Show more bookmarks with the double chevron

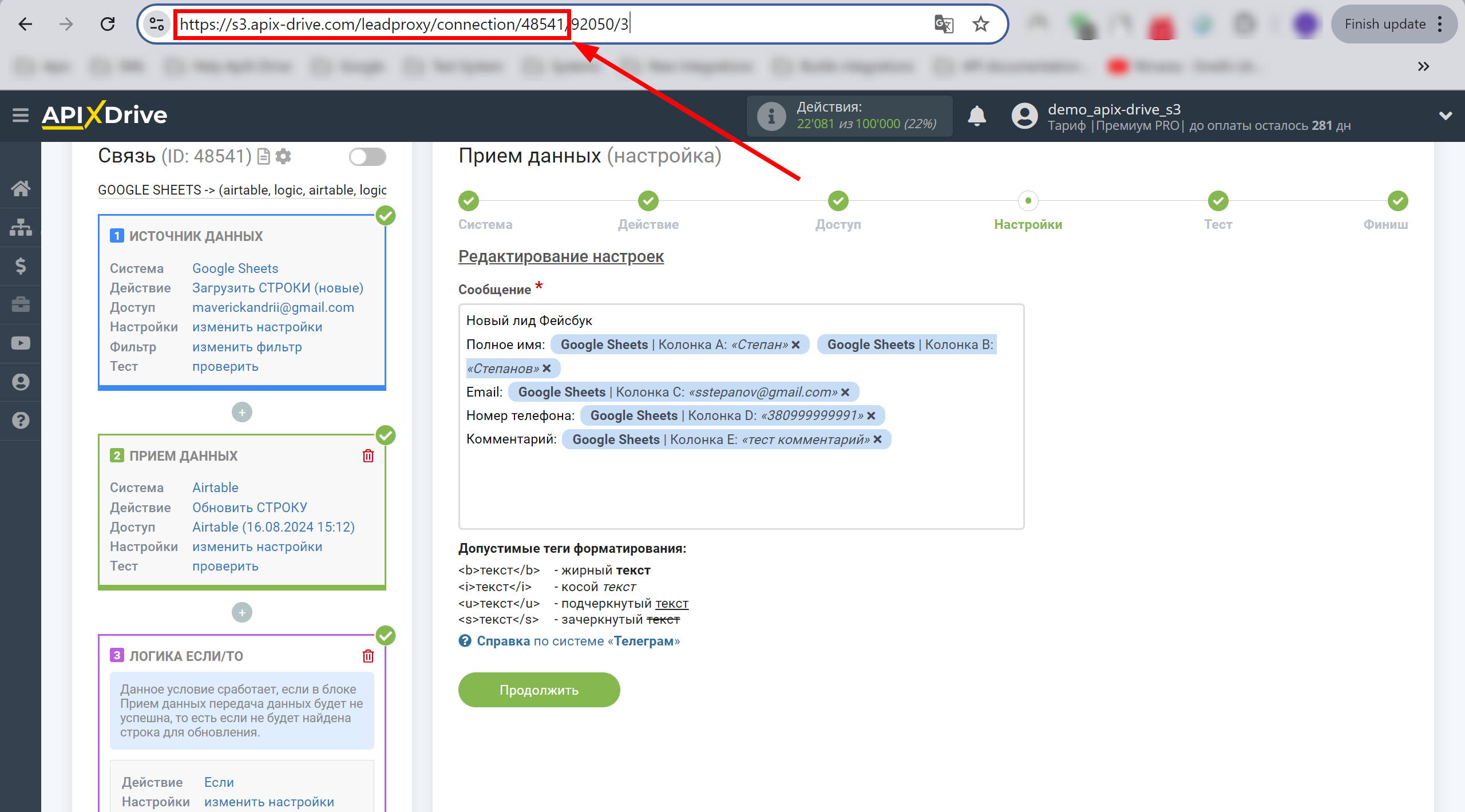(1423, 67)
